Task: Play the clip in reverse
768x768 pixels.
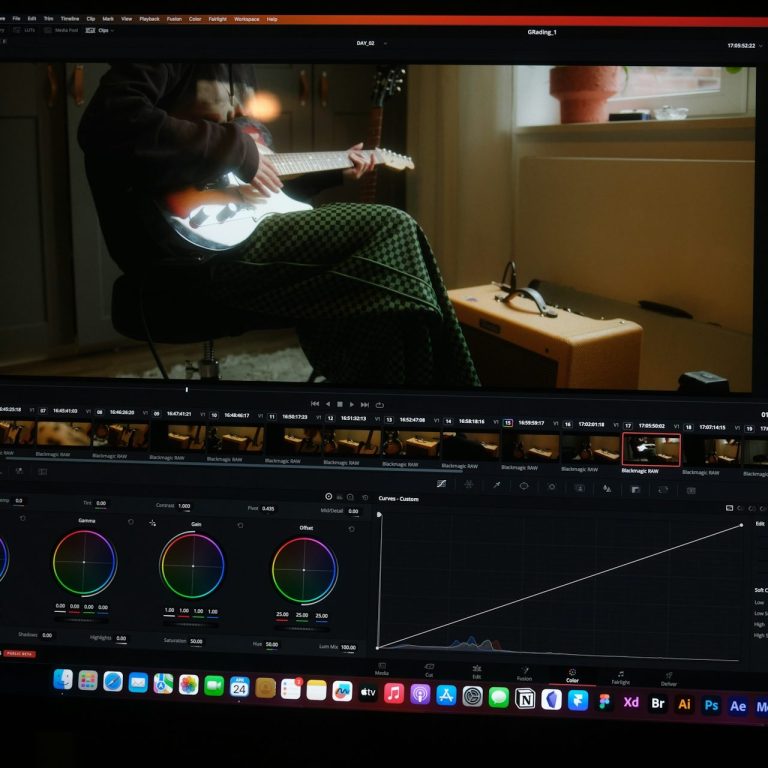Action: [328, 404]
